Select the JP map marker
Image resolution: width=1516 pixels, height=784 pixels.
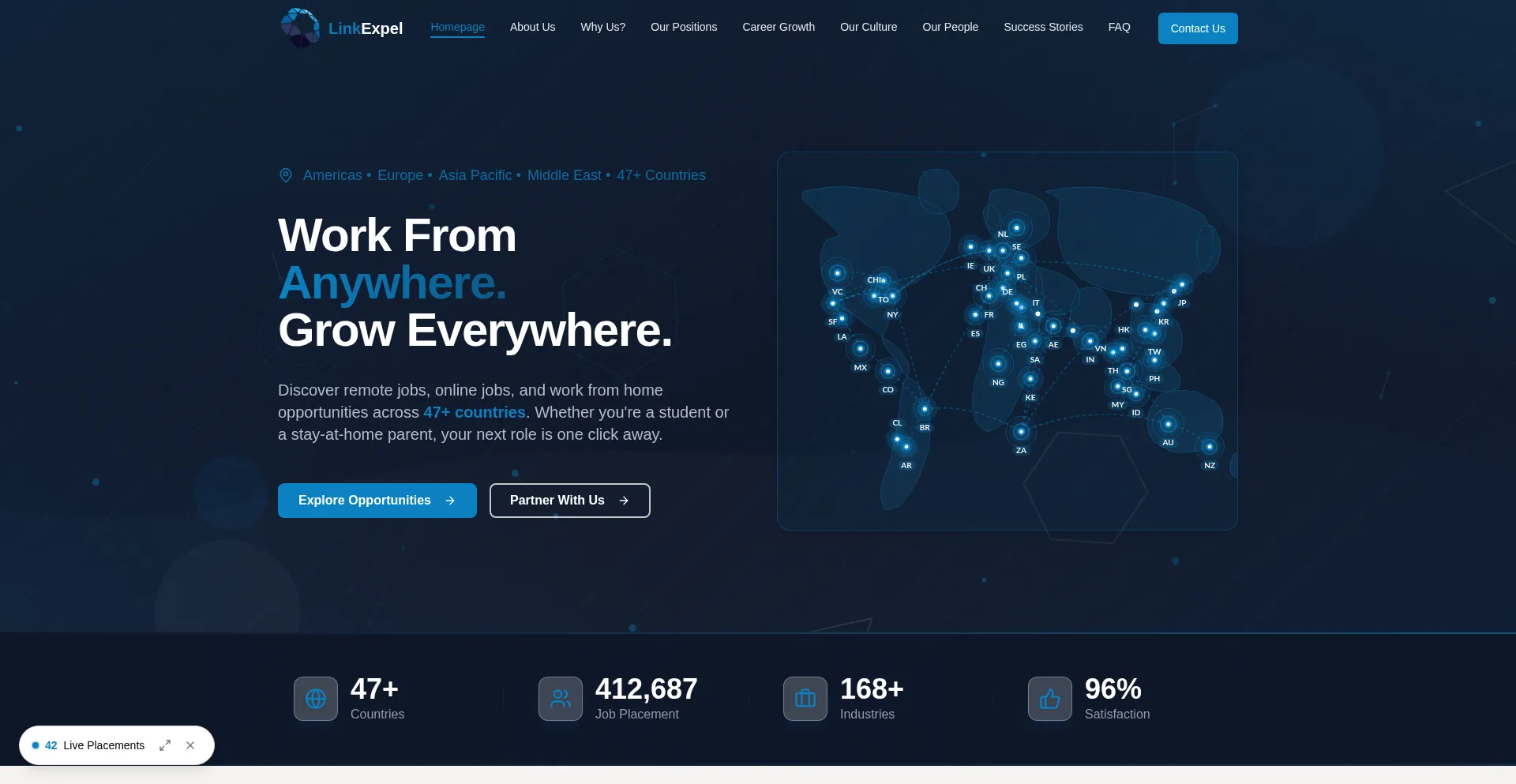(x=1181, y=285)
